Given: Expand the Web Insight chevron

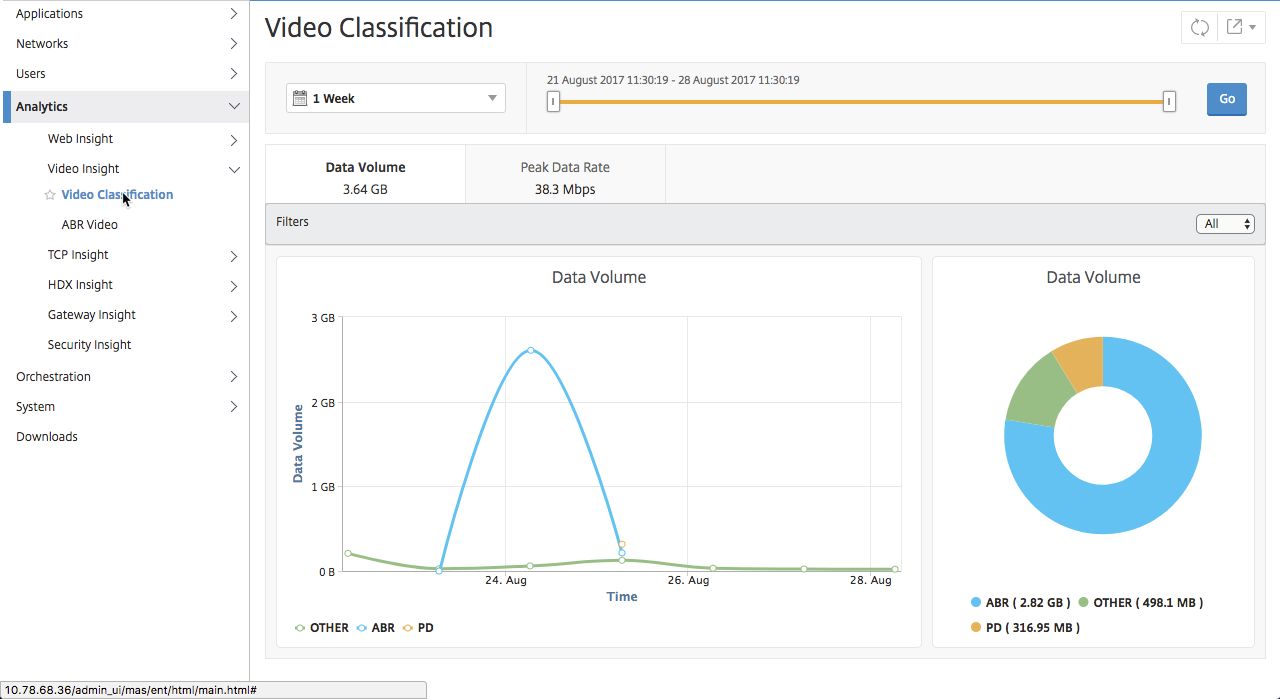Looking at the screenshot, I should (234, 140).
